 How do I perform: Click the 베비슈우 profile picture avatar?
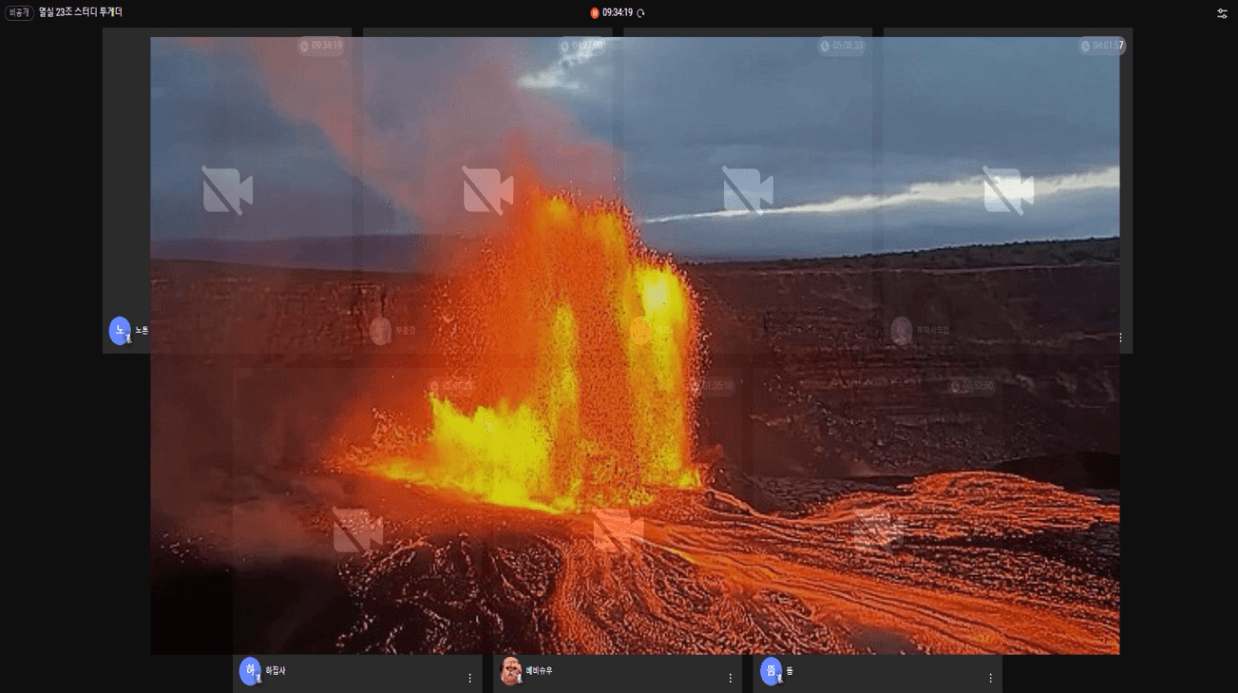(x=510, y=671)
